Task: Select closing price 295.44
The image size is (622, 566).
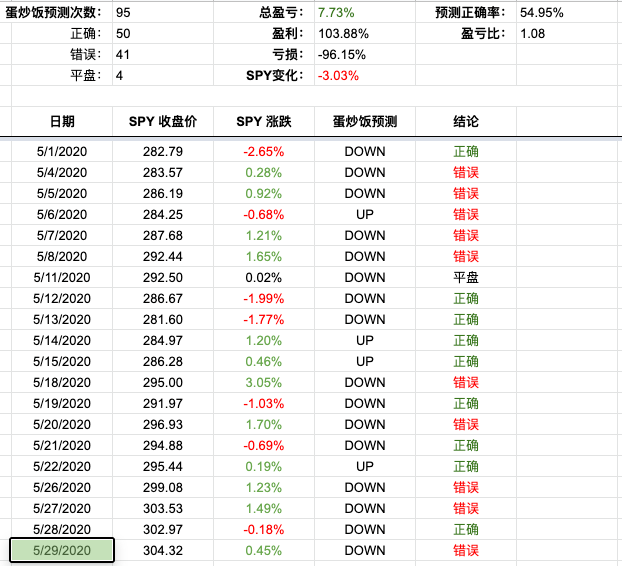Action: click(163, 467)
